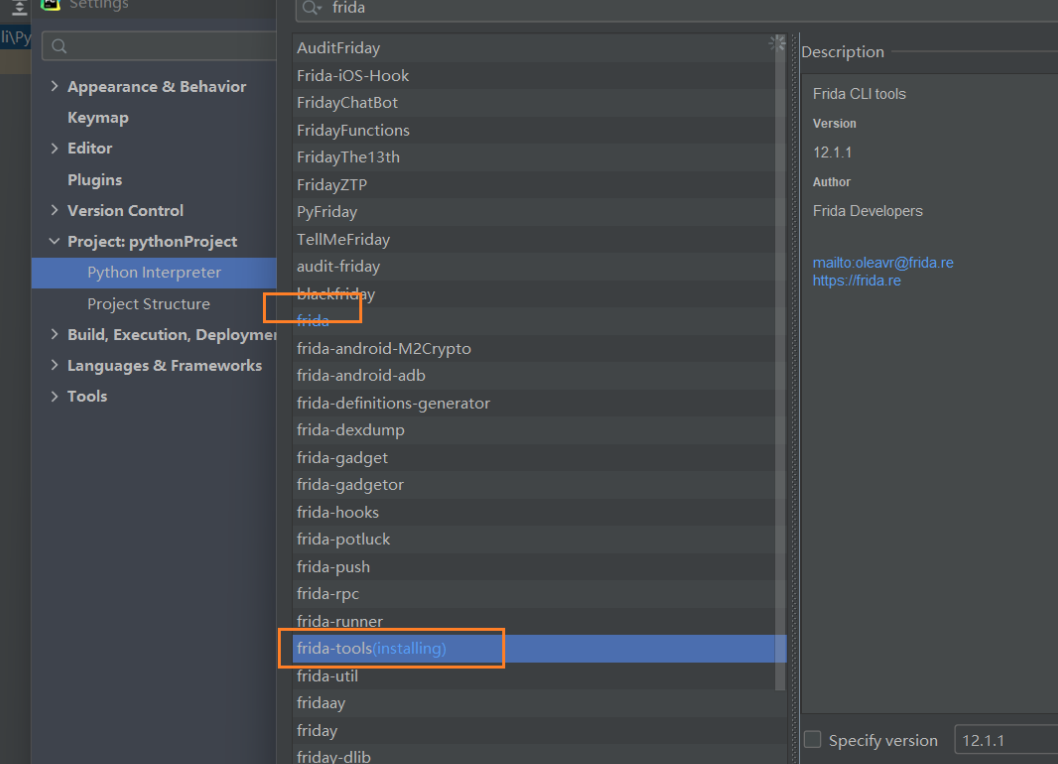The image size is (1058, 764).
Task: Open the https://frida.re link
Action: [856, 281]
